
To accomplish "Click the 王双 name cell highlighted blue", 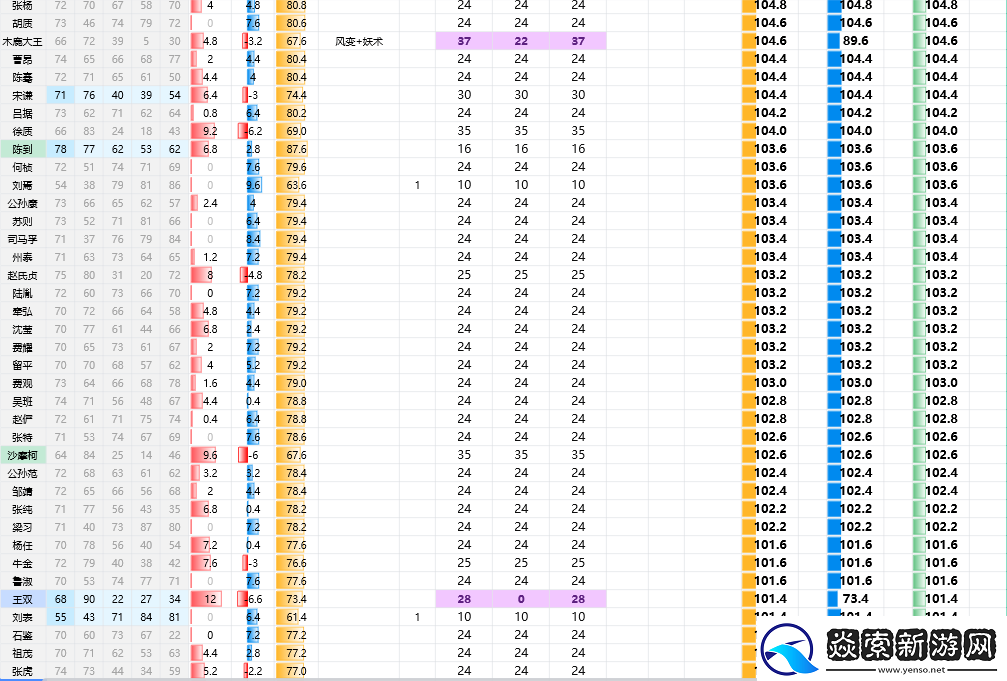I will point(22,599).
